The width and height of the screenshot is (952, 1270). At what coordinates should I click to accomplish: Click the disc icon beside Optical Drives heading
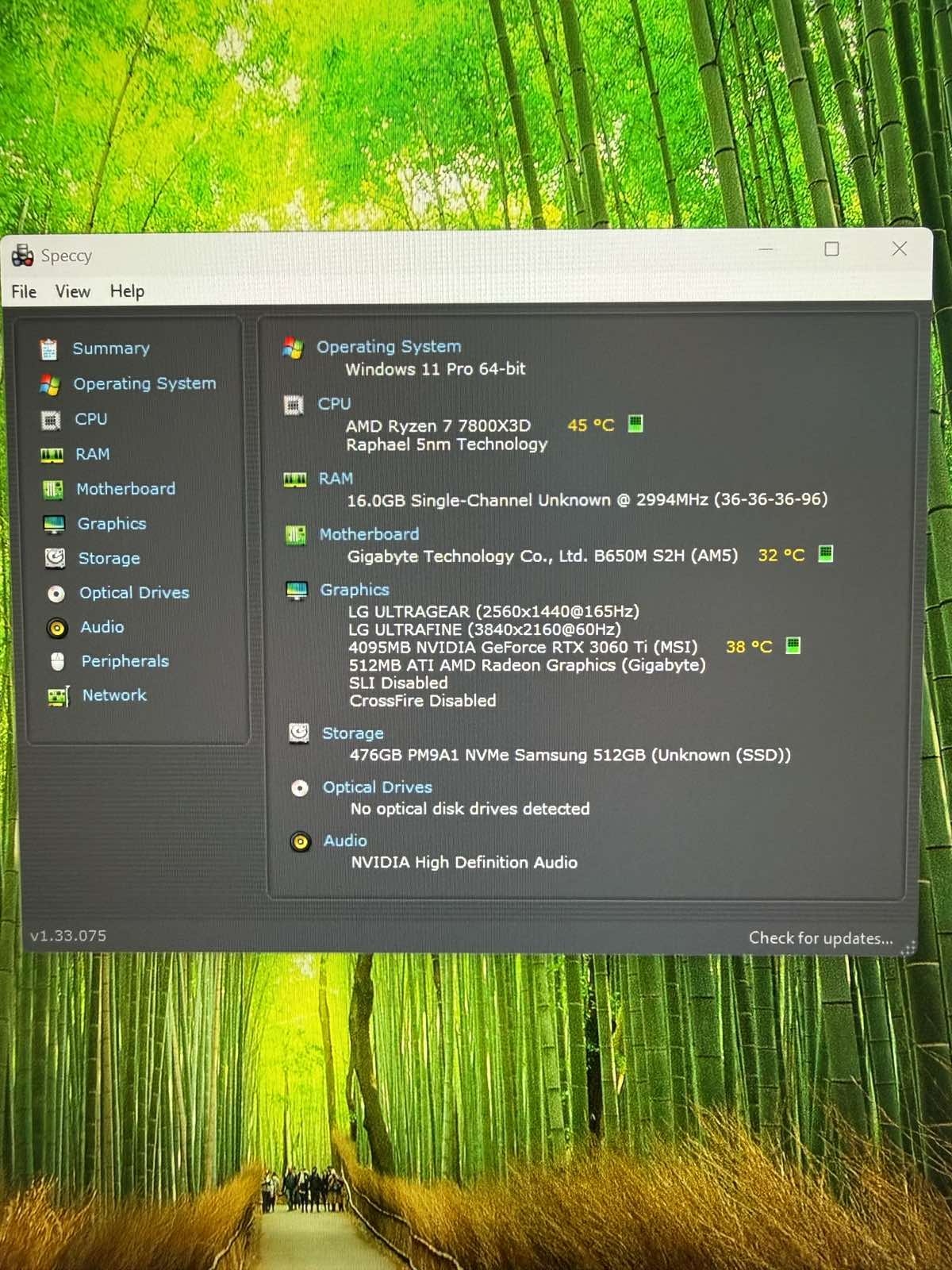[x=300, y=788]
